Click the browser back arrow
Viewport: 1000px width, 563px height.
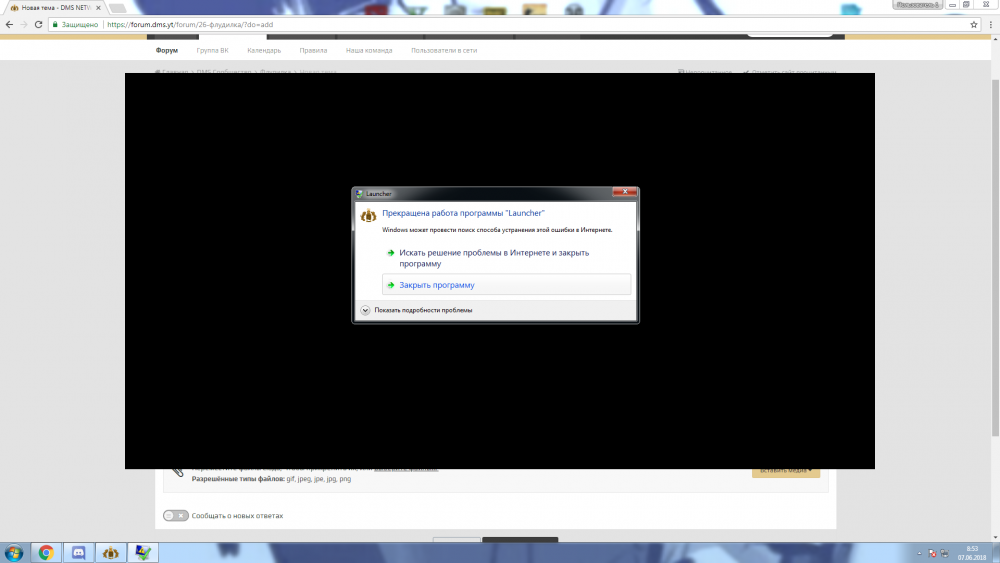(x=10, y=24)
